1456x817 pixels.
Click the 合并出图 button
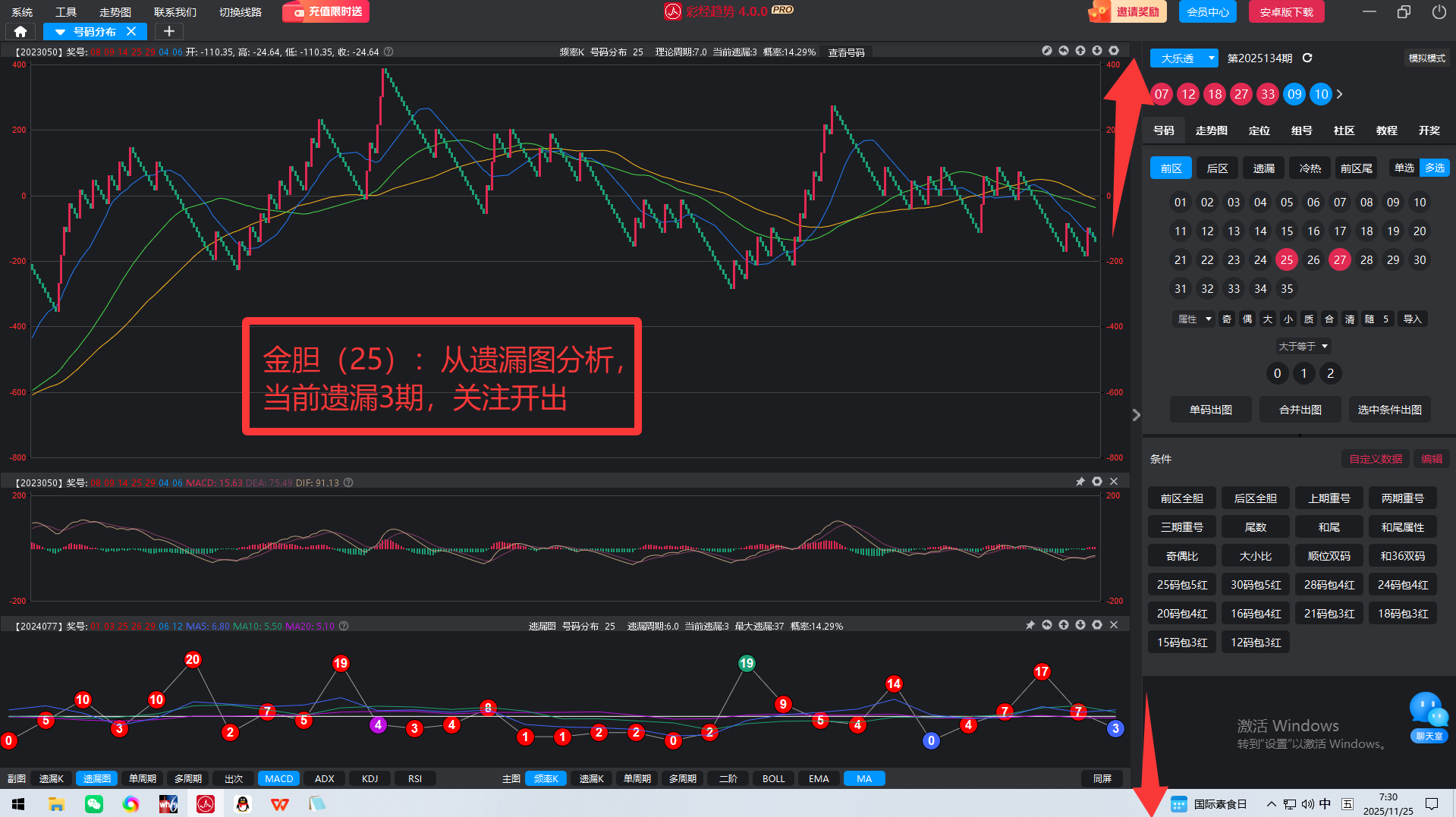1300,410
